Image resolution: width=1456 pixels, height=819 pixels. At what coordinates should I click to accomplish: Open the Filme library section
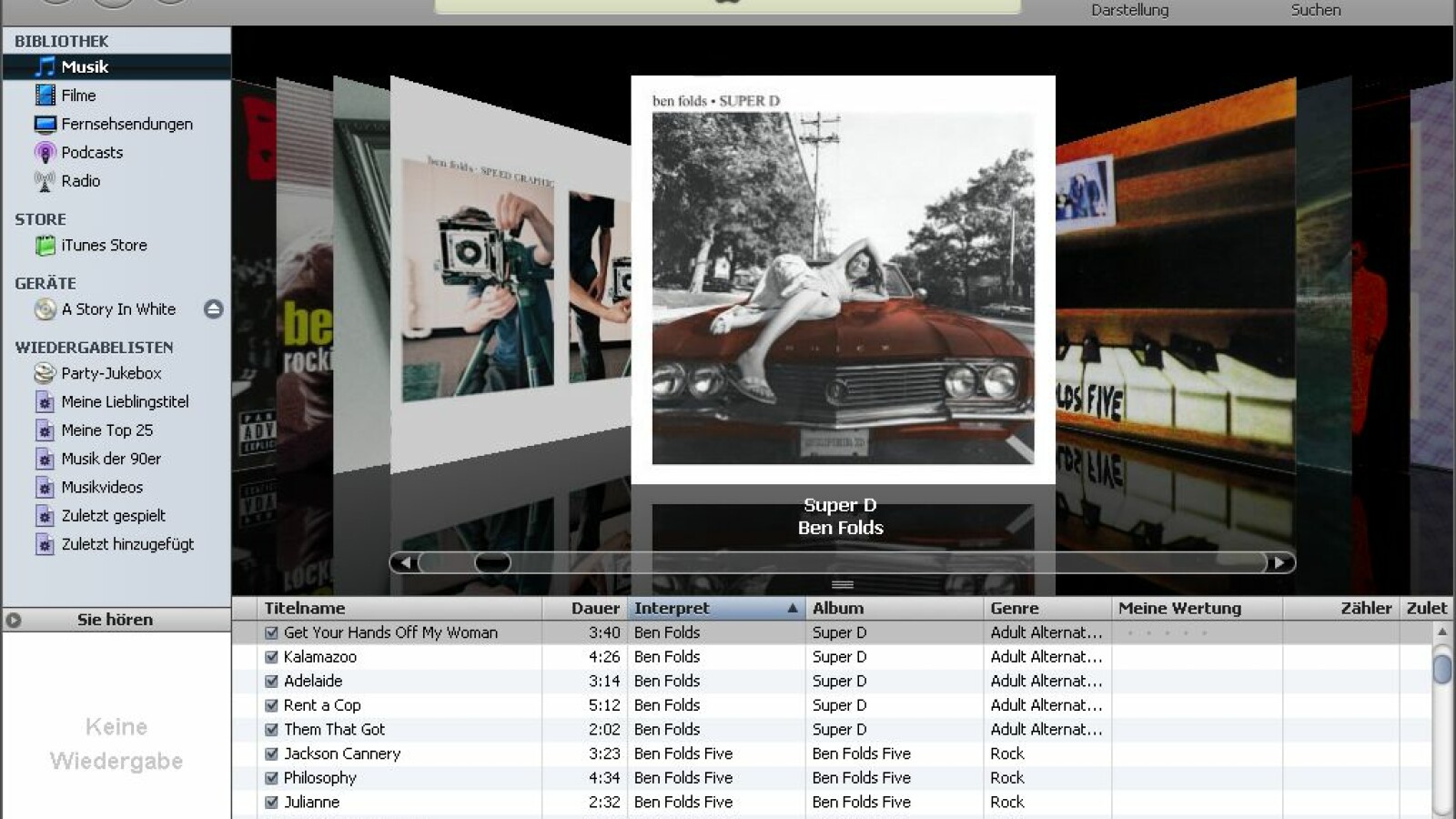77,95
